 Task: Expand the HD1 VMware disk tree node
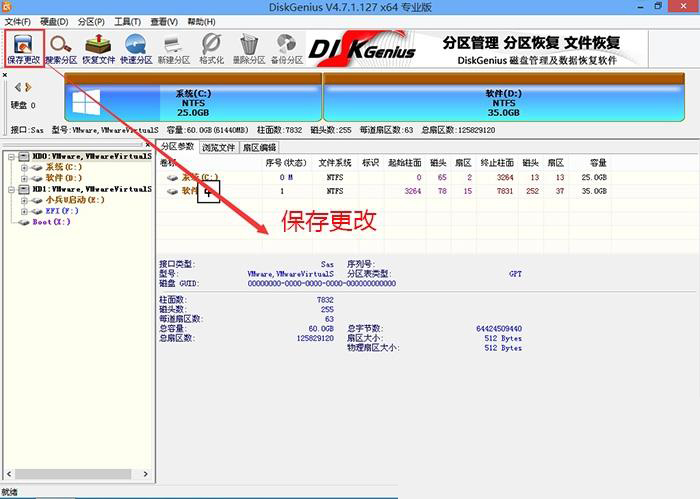10,189
